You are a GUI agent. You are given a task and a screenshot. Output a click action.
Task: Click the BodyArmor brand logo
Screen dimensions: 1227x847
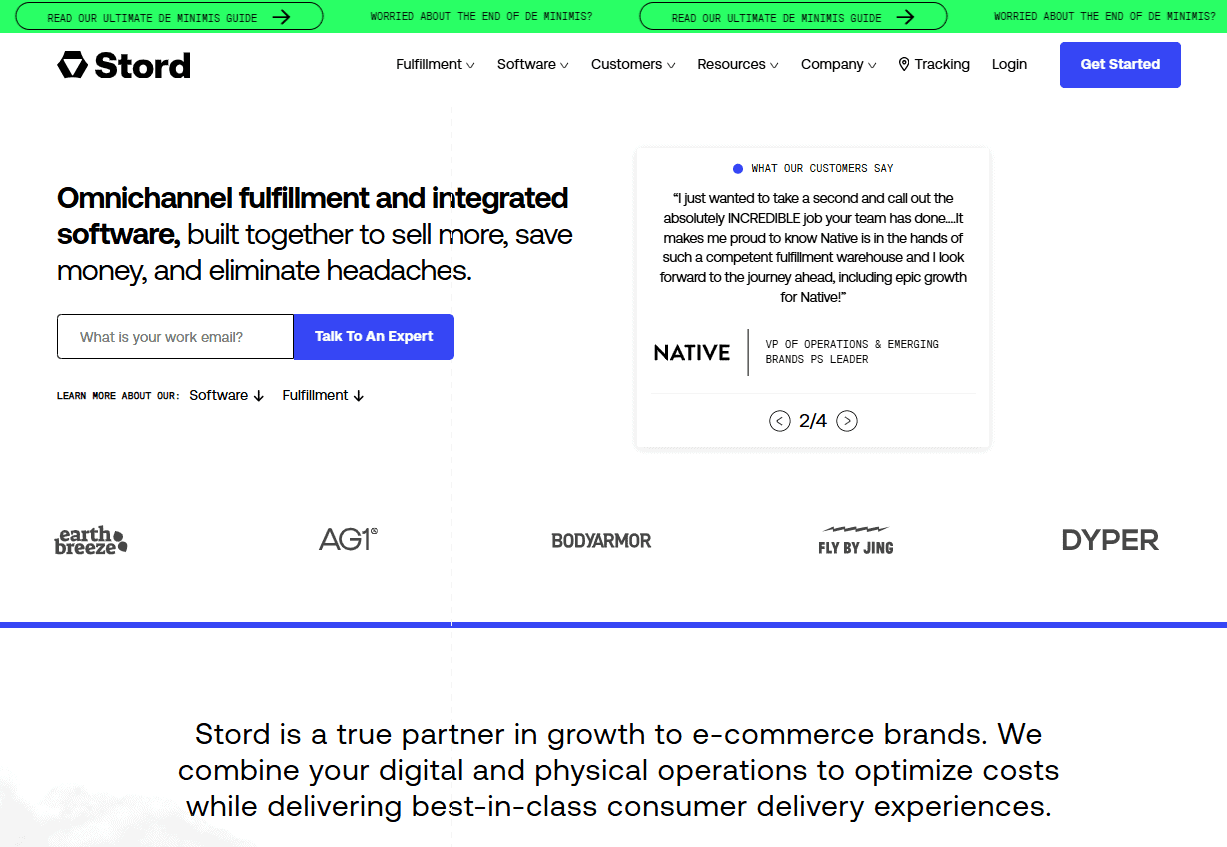coord(601,541)
